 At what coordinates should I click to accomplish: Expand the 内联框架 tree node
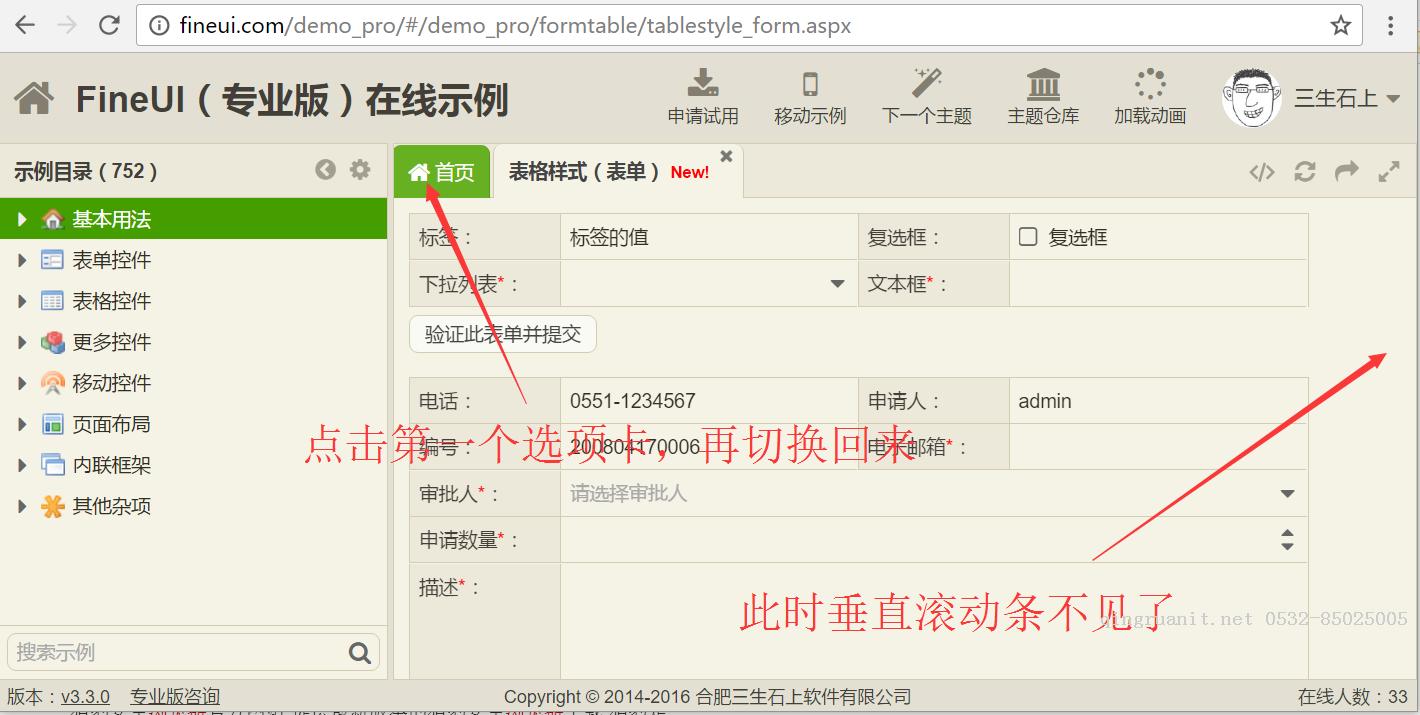click(22, 465)
